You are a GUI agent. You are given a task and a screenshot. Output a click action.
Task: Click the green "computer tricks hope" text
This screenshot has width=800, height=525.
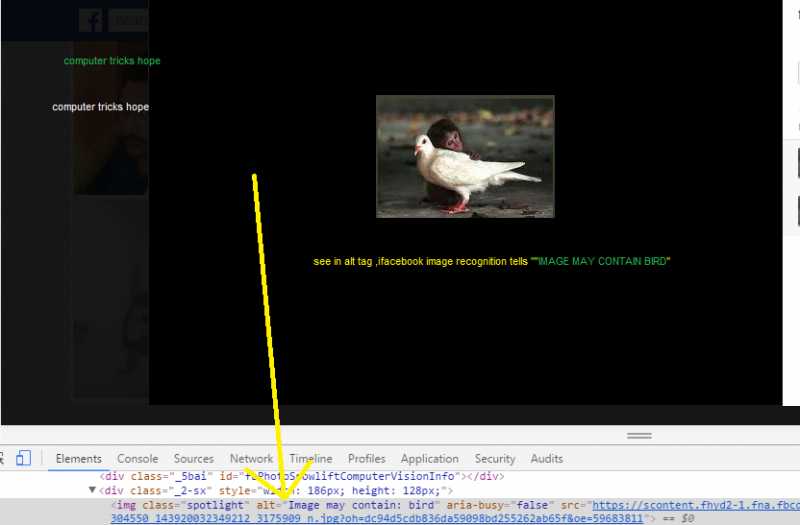pyautogui.click(x=112, y=61)
